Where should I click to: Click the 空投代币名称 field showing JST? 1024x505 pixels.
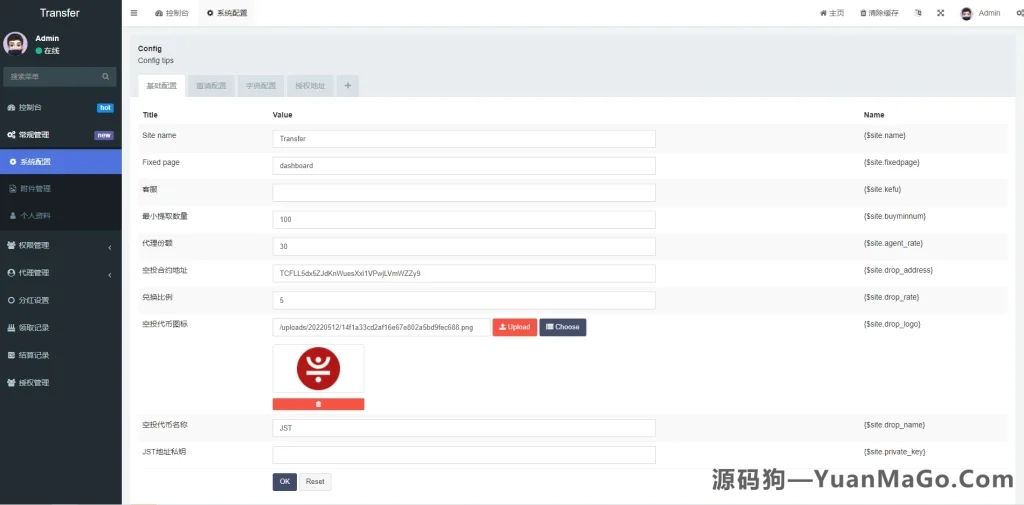click(464, 428)
